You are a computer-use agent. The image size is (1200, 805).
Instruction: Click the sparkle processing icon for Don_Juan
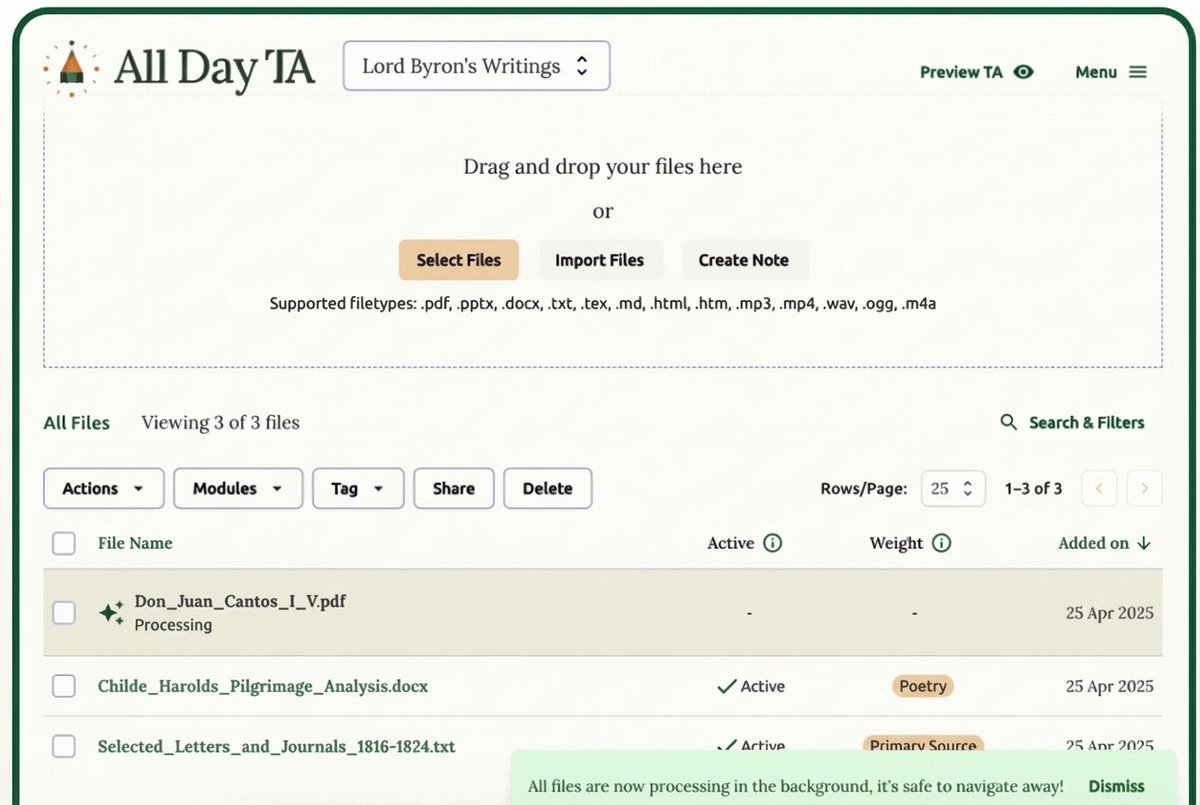coord(111,613)
